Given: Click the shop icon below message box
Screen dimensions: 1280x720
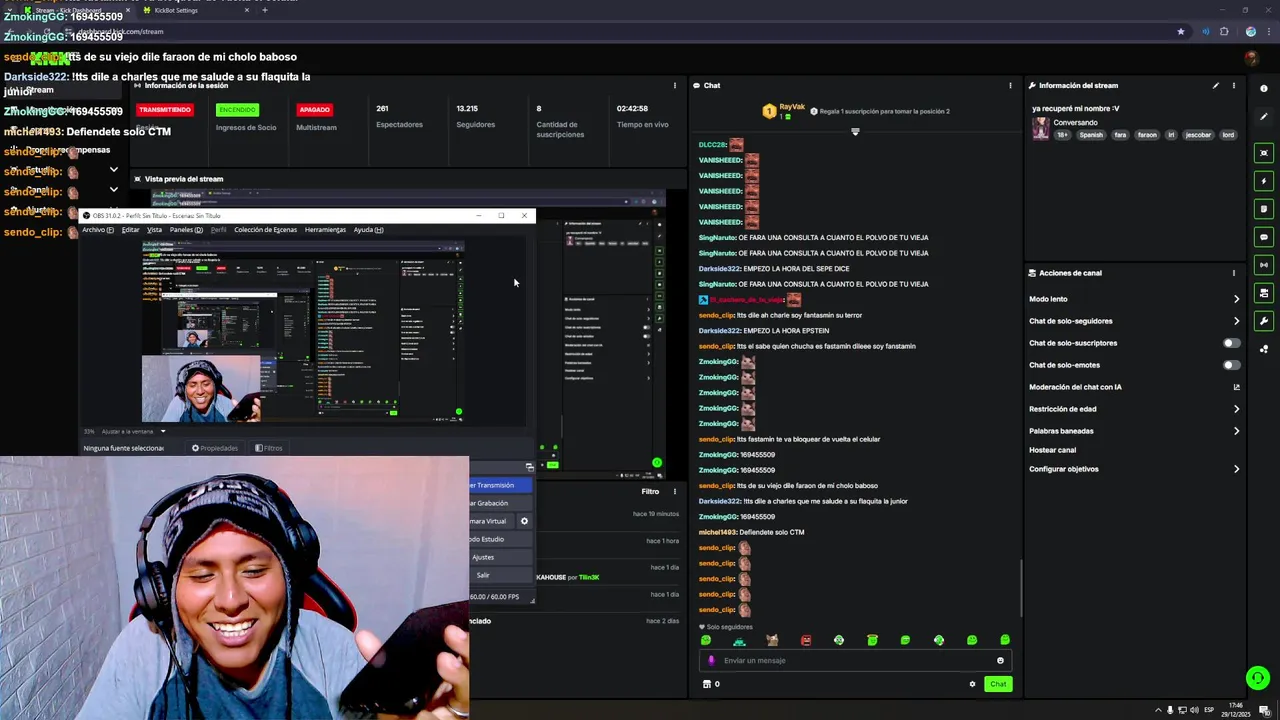Looking at the screenshot, I should coord(707,684).
